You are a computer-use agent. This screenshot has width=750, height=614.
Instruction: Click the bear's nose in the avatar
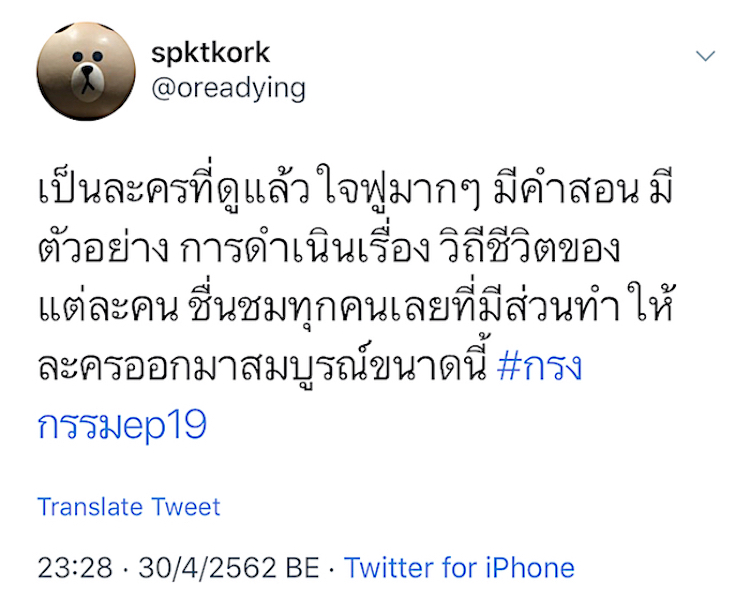(88, 70)
